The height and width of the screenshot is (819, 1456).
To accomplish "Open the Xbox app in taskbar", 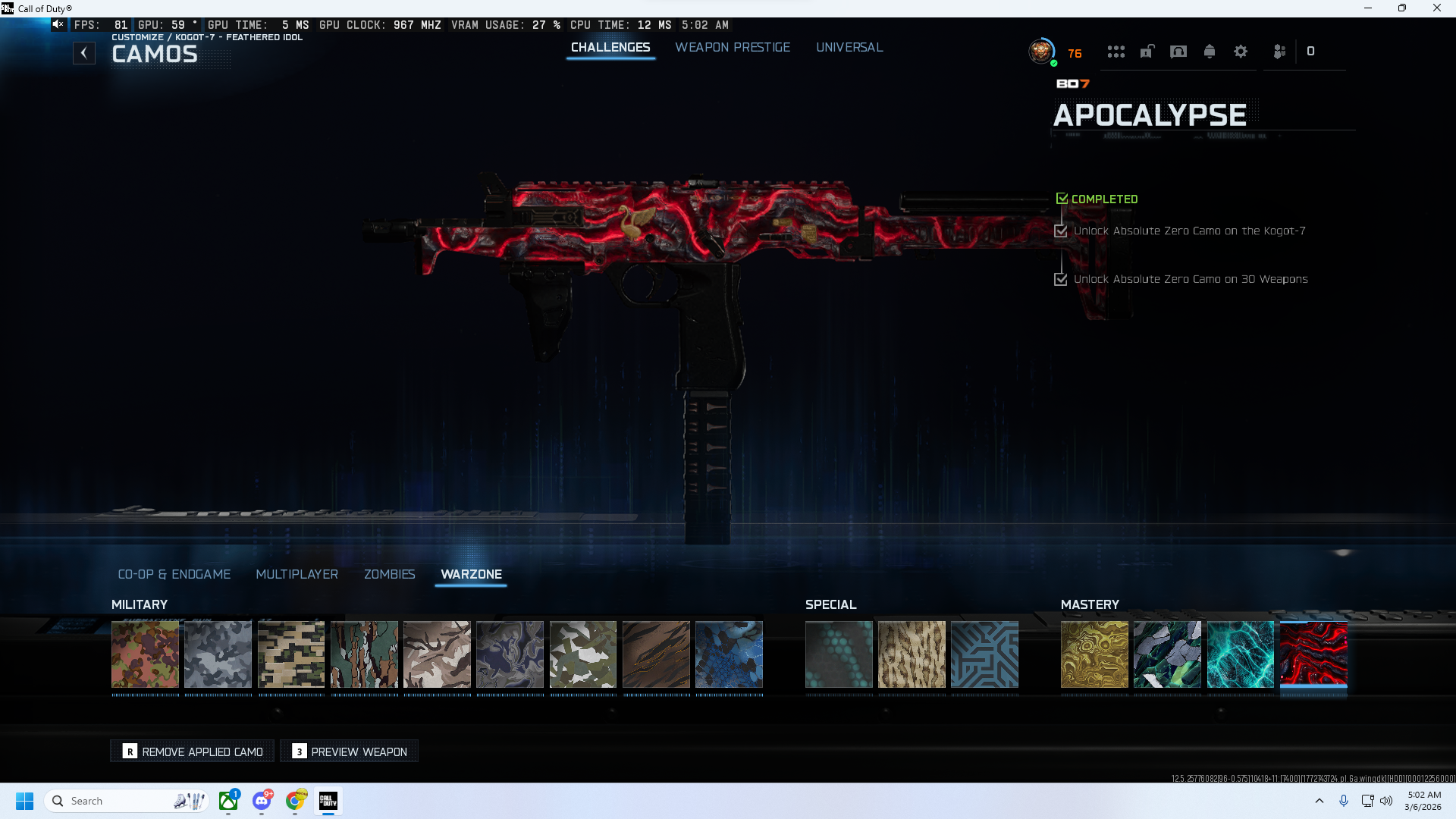I will pyautogui.click(x=228, y=801).
